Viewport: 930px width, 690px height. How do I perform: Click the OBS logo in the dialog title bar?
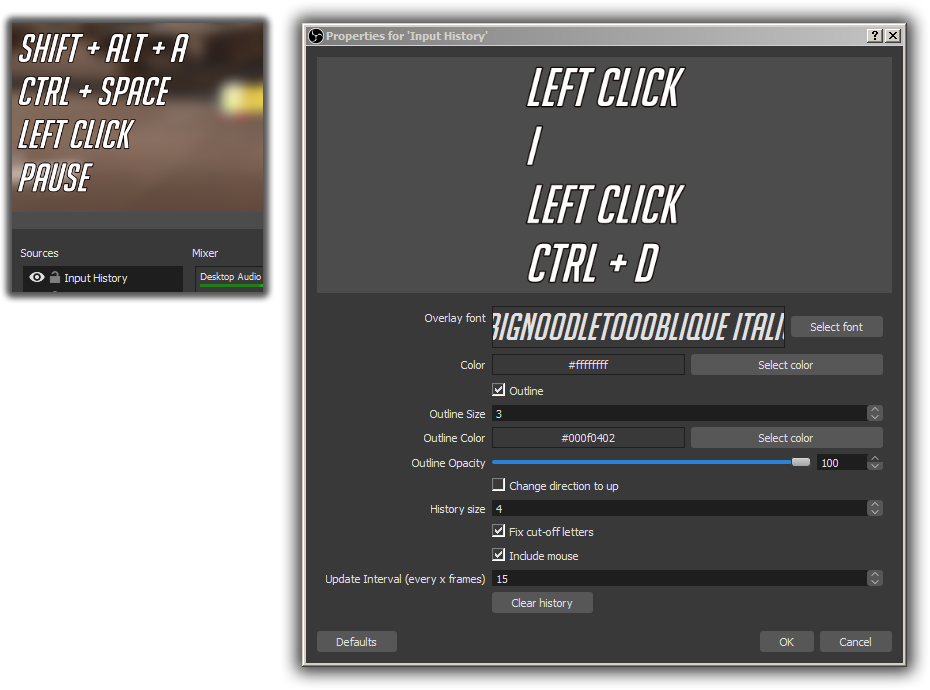pyautogui.click(x=314, y=35)
